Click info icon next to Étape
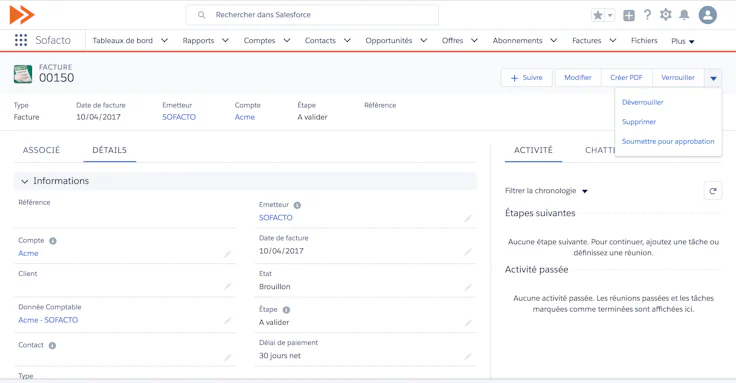This screenshot has width=736, height=383. point(286,310)
